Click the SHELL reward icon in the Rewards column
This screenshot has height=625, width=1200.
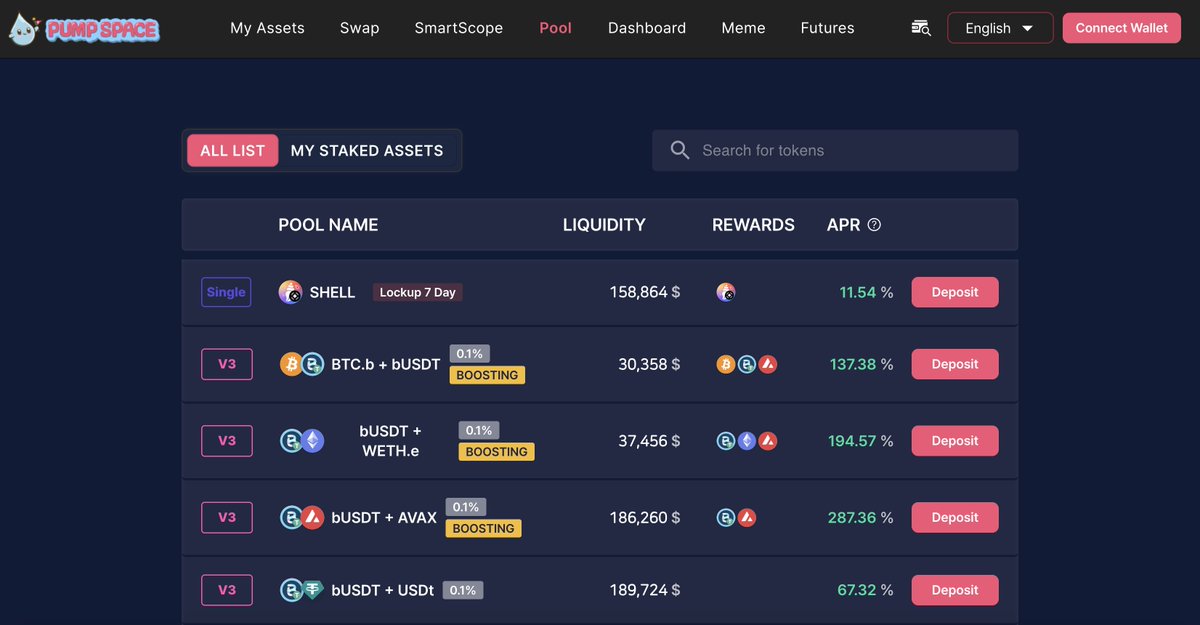[x=726, y=292]
